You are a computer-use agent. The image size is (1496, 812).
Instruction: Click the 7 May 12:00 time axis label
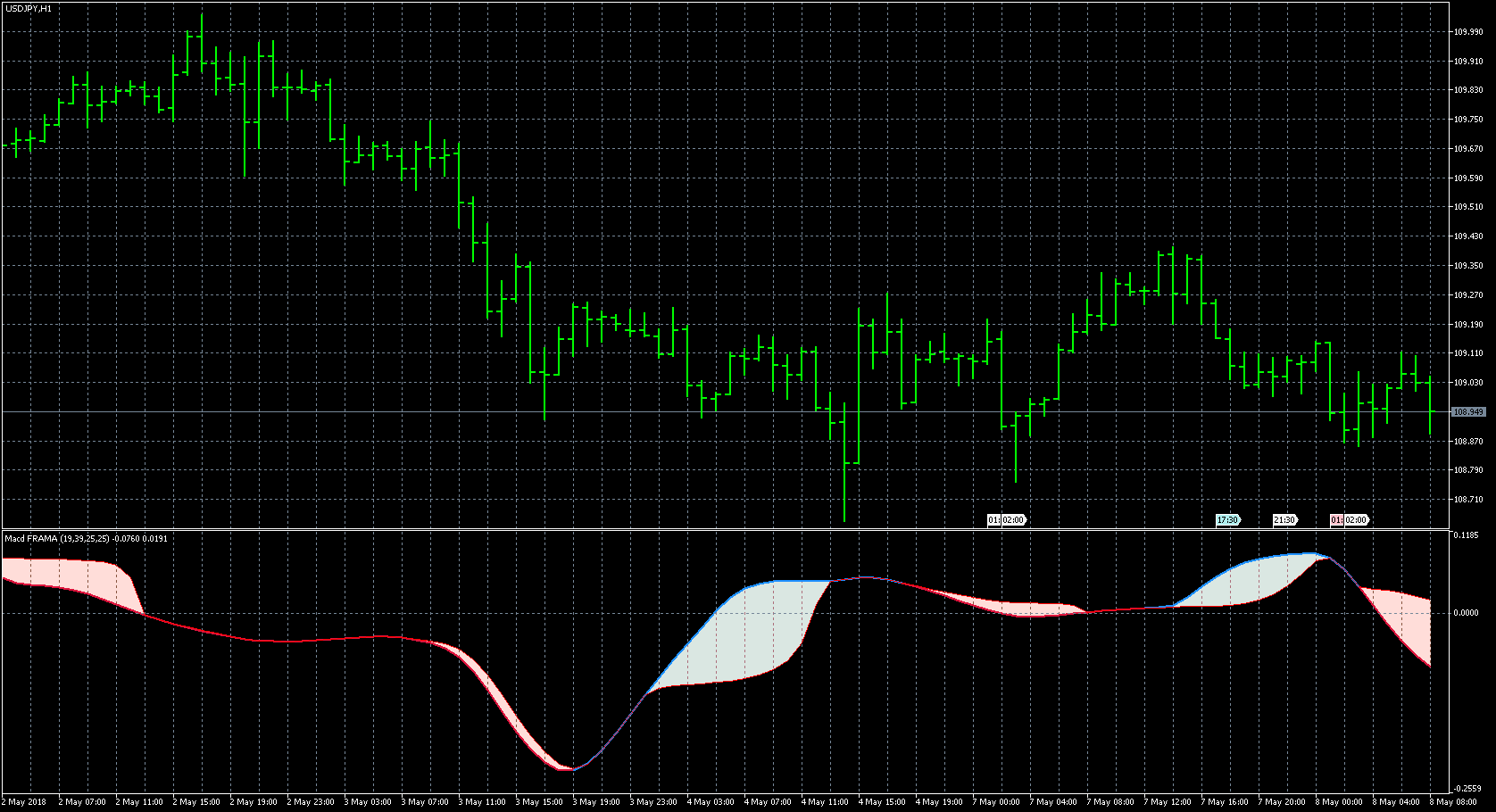click(x=1168, y=802)
